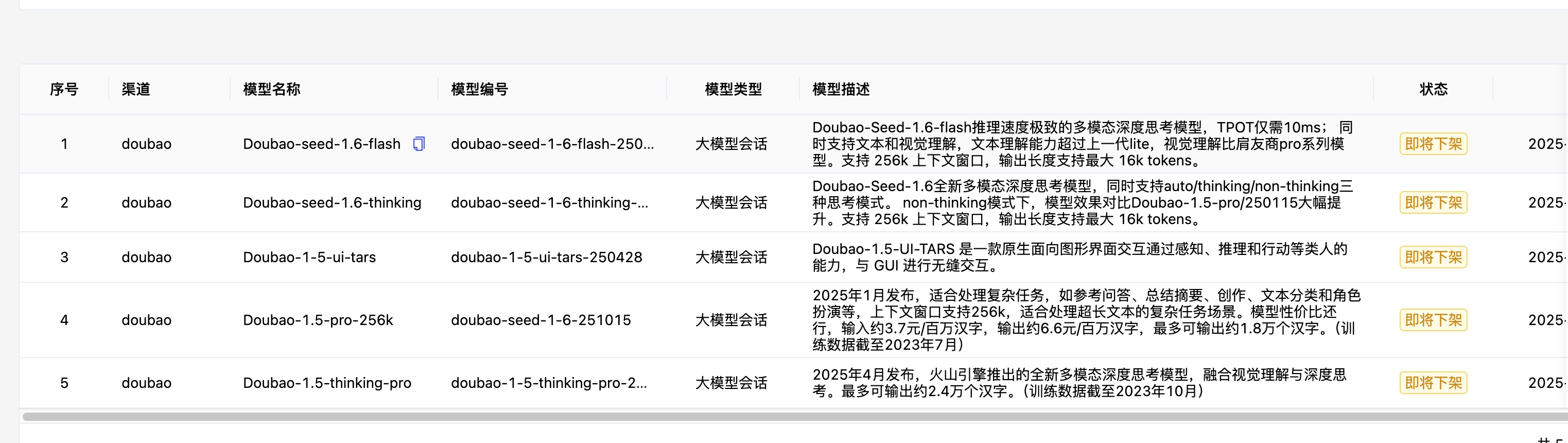
Task: Select the model name Doubao-1.5-pro-256k
Action: point(318,320)
